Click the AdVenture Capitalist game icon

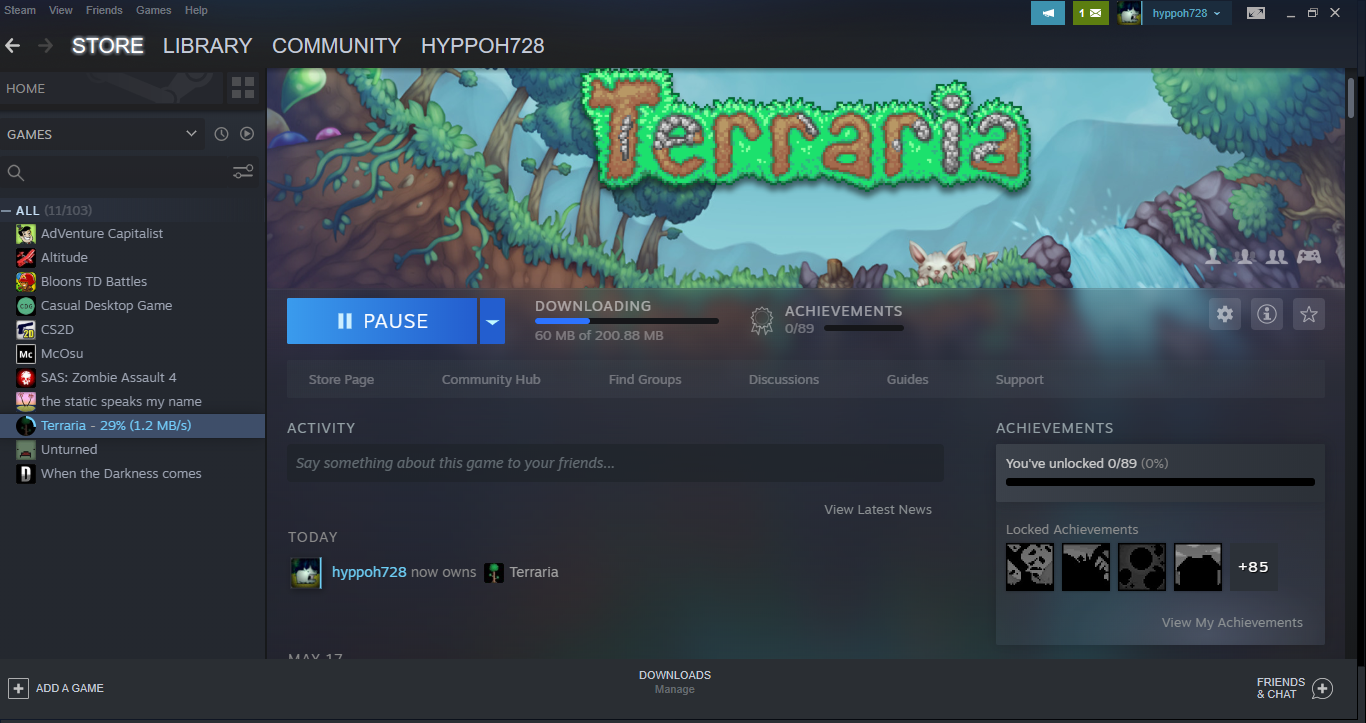(26, 234)
